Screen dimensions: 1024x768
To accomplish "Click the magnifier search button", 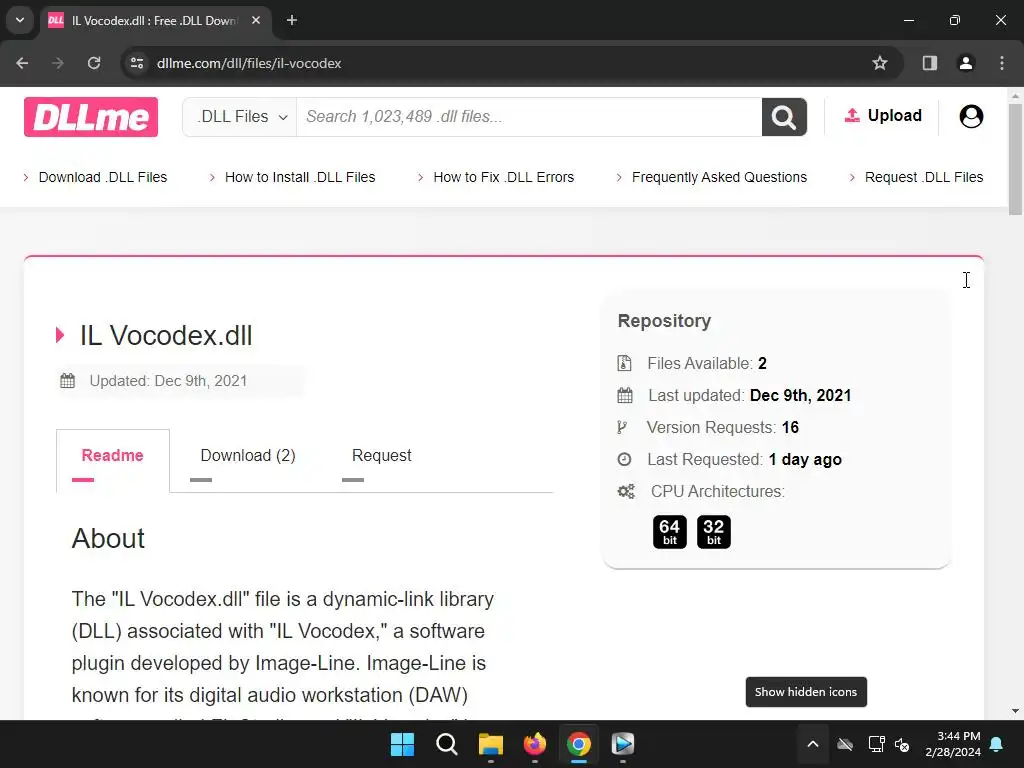I will (x=784, y=117).
